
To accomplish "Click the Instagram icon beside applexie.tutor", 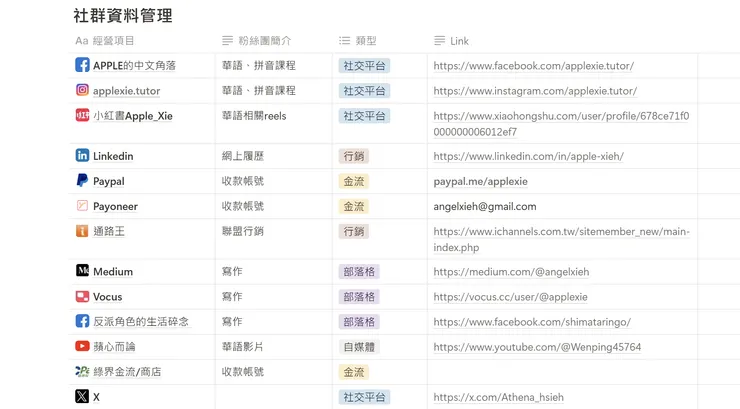I will pyautogui.click(x=82, y=90).
